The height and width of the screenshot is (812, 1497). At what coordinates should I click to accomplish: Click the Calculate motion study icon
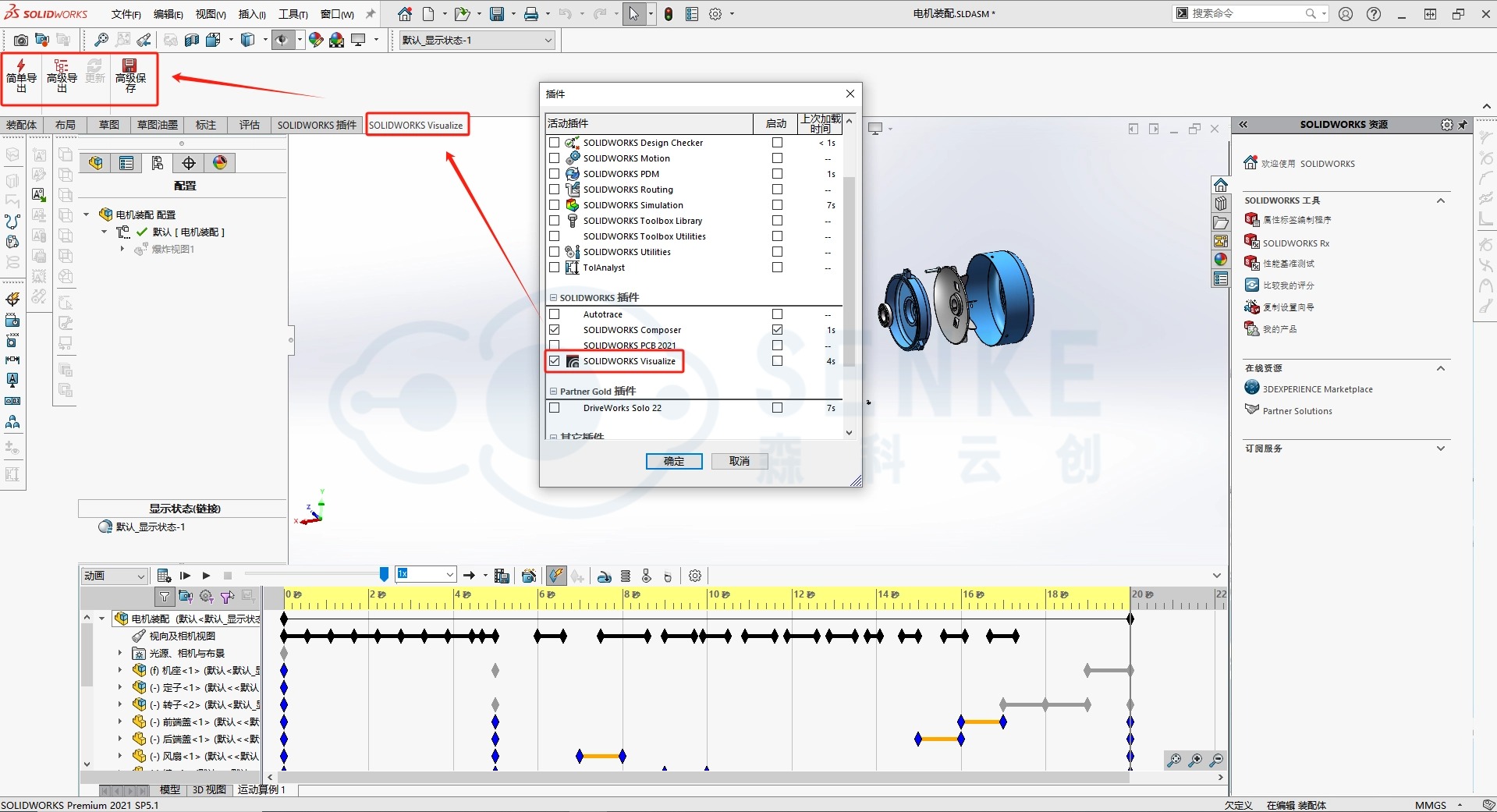[164, 576]
